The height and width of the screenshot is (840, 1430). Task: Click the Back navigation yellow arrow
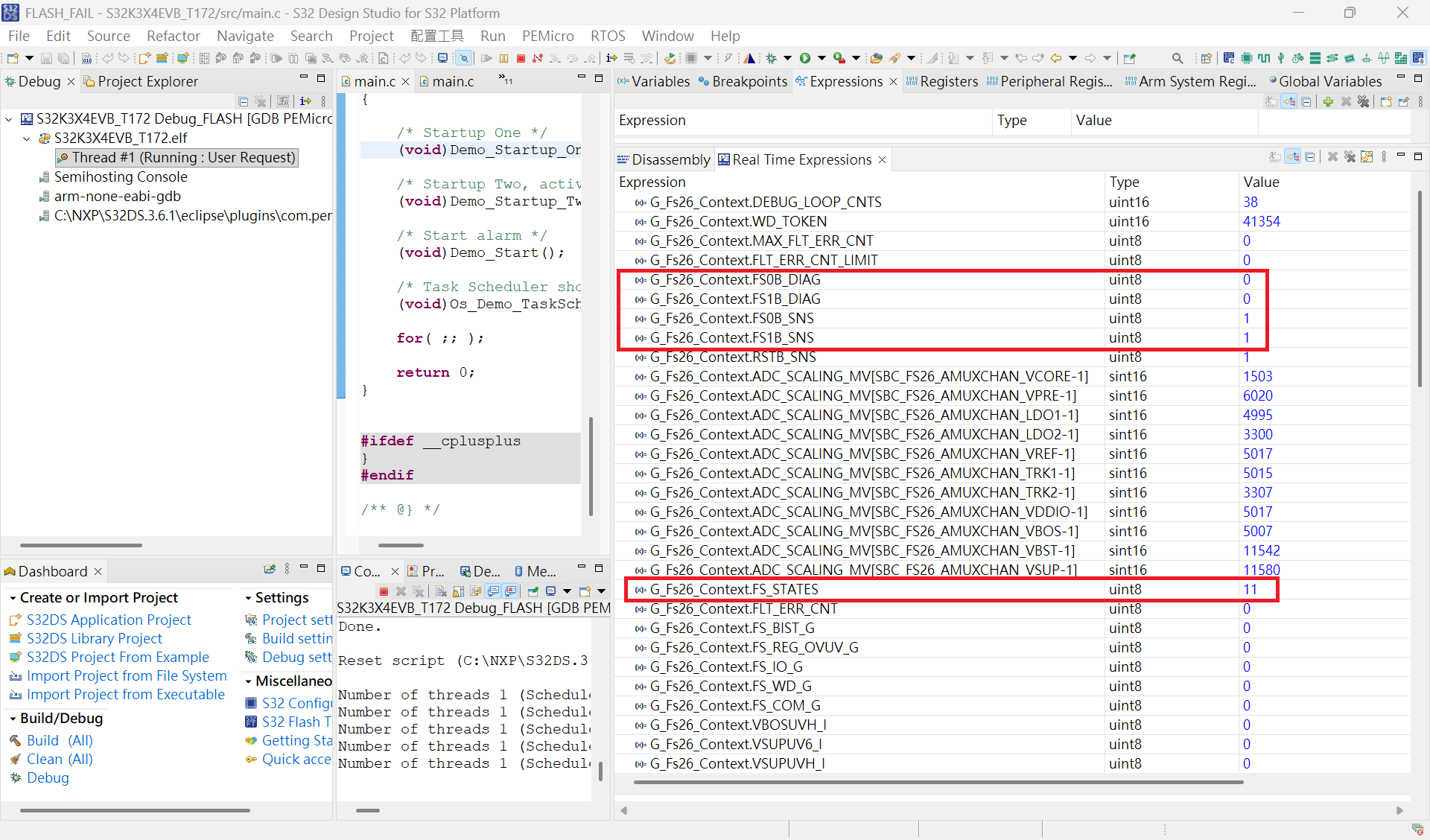(1056, 58)
